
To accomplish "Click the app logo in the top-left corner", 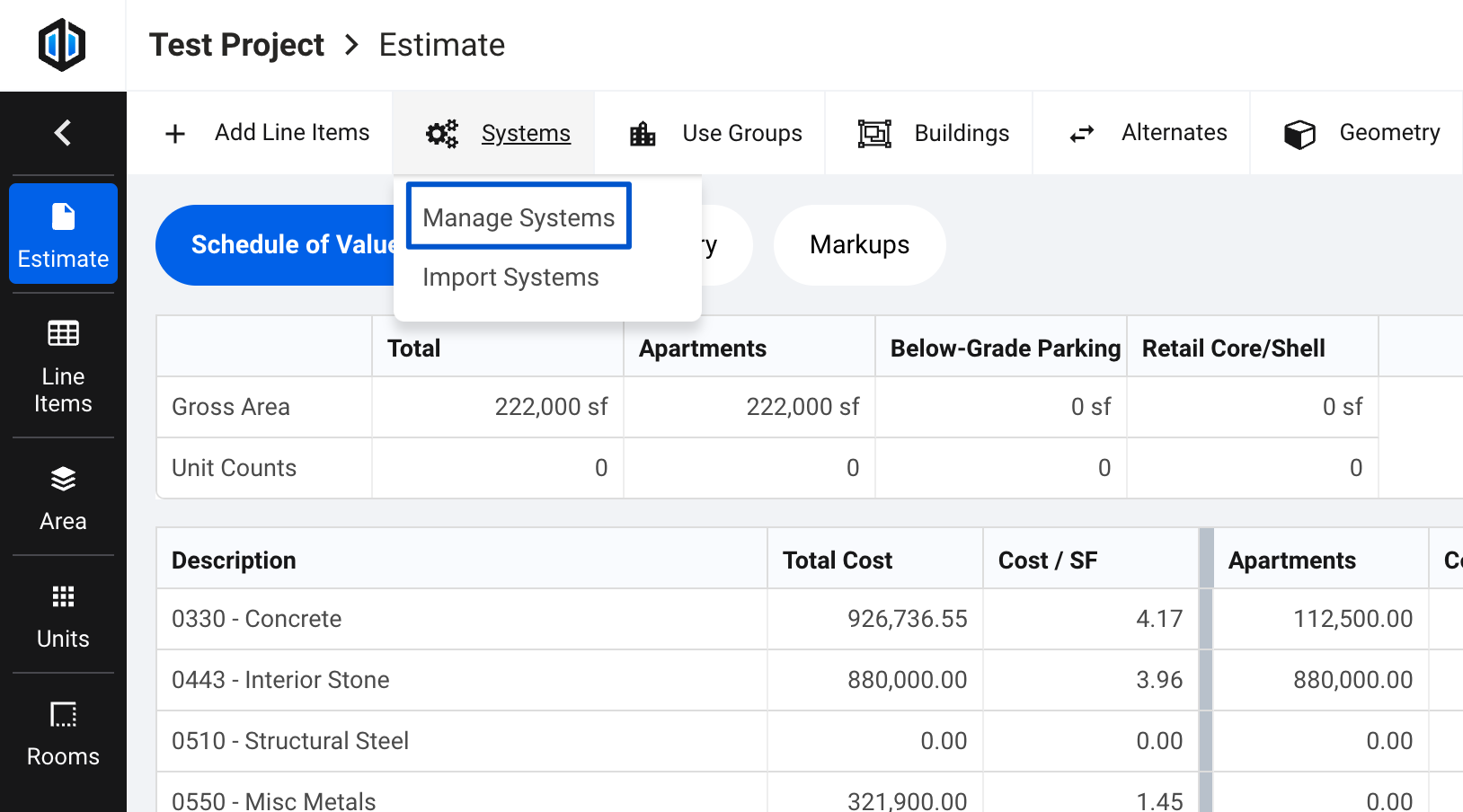I will coord(62,44).
